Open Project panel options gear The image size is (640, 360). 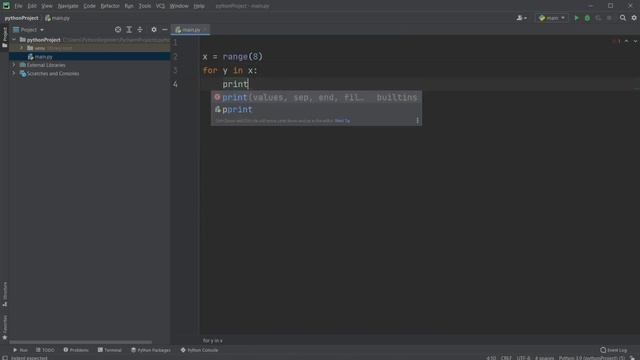(x=154, y=30)
